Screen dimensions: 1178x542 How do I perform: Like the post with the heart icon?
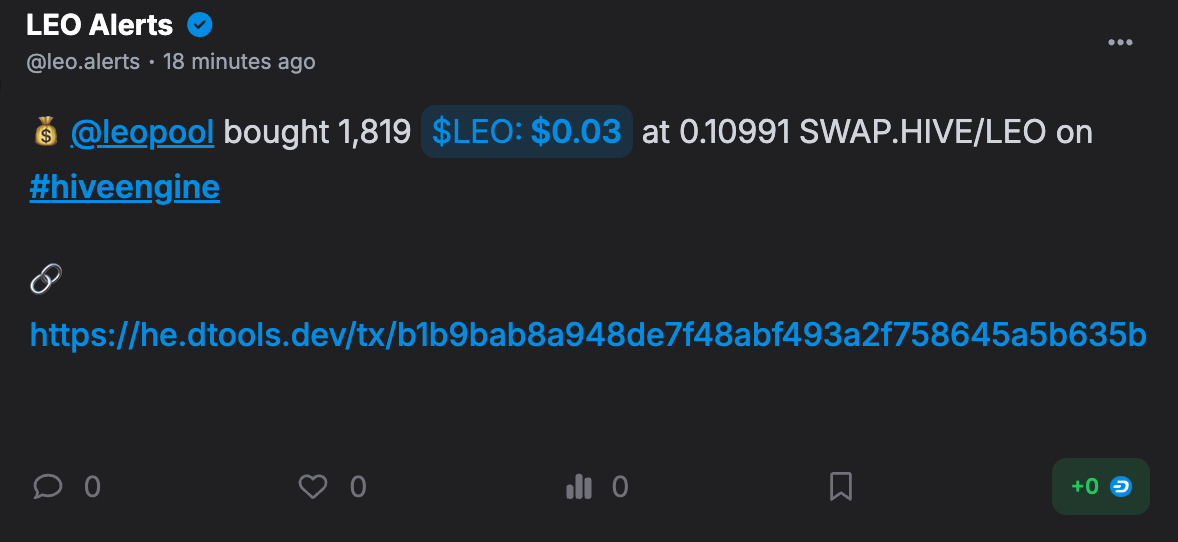click(x=313, y=486)
